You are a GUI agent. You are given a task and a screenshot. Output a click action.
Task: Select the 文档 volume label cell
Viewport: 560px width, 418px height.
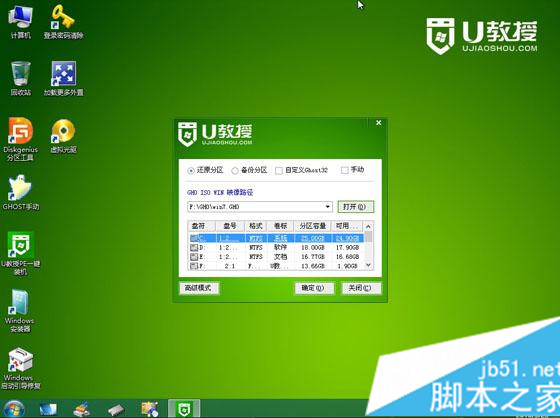click(x=280, y=257)
